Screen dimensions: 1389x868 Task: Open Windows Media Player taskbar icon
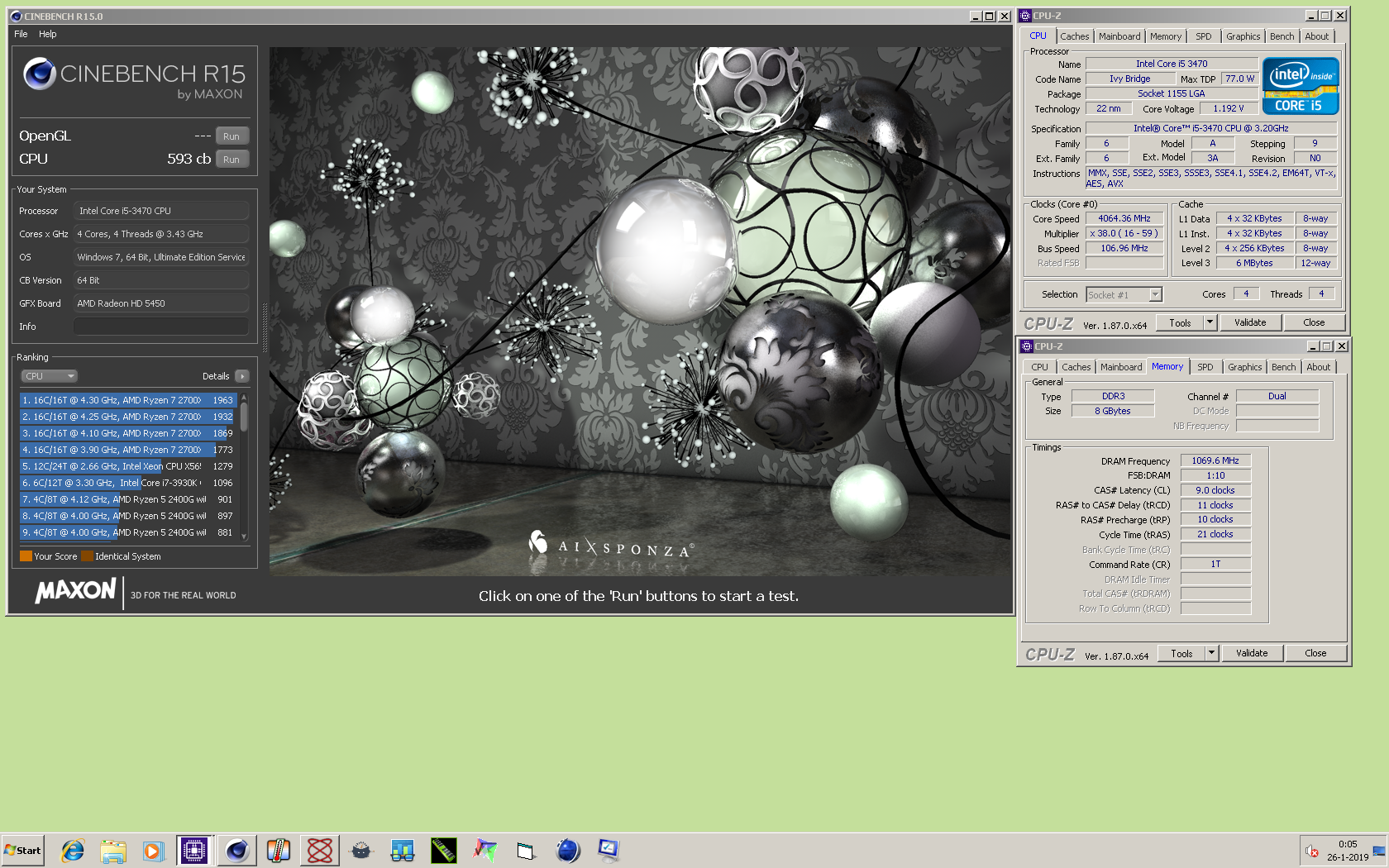(153, 851)
